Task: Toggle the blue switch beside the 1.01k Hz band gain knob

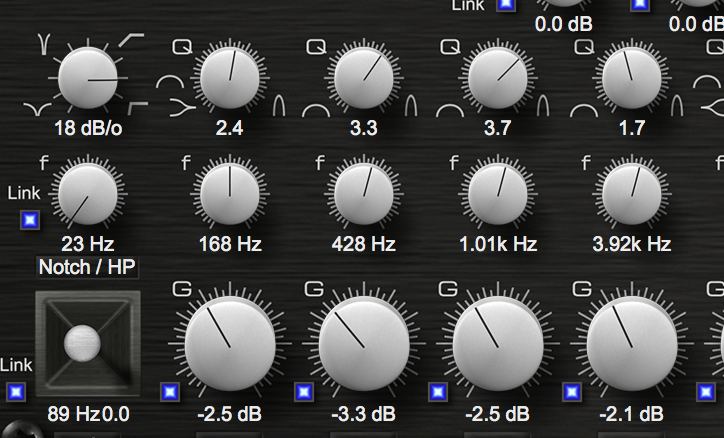Action: pyautogui.click(x=438, y=392)
